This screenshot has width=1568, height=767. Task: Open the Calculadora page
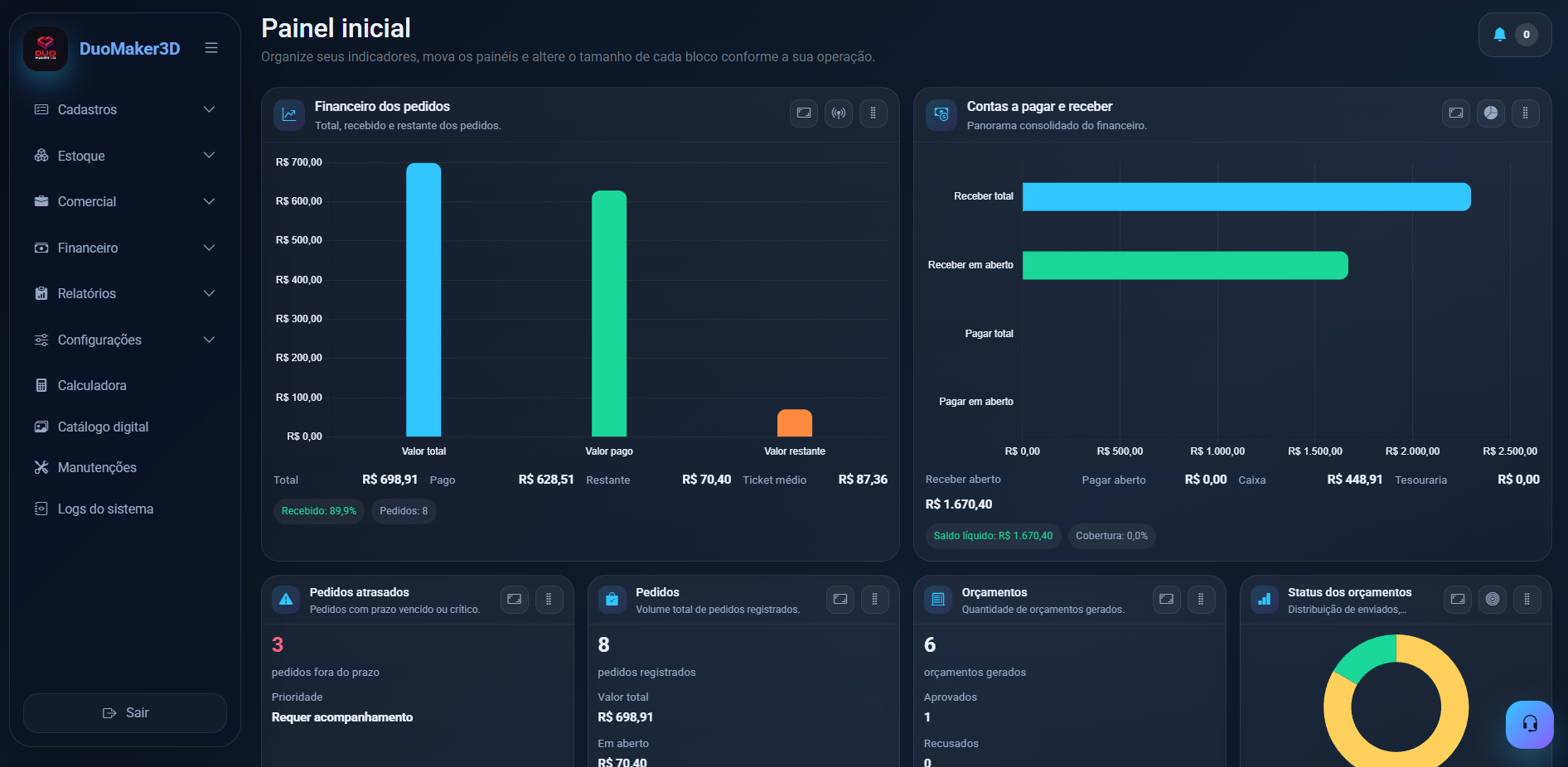[125, 385]
